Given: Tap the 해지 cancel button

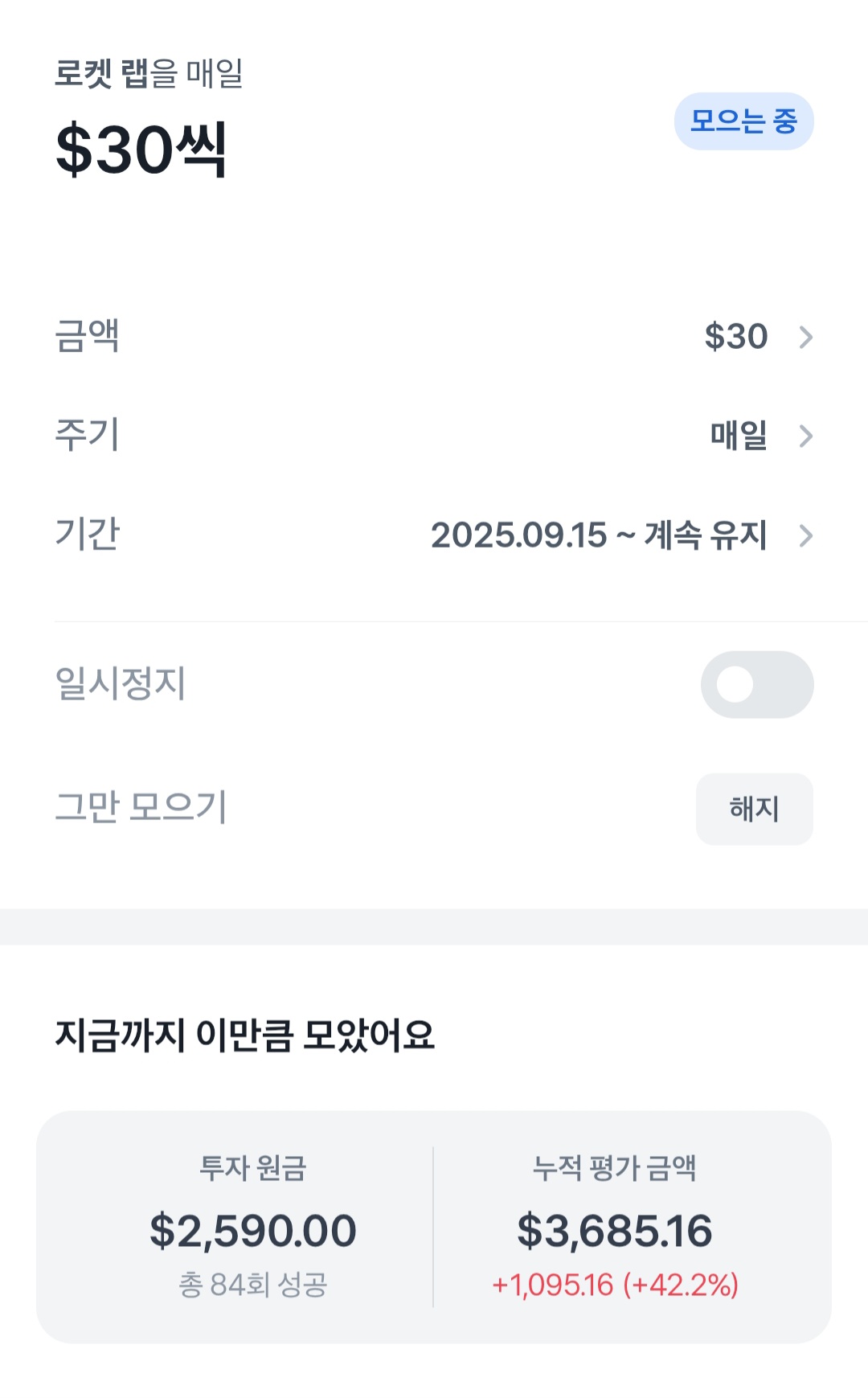Looking at the screenshot, I should (754, 809).
